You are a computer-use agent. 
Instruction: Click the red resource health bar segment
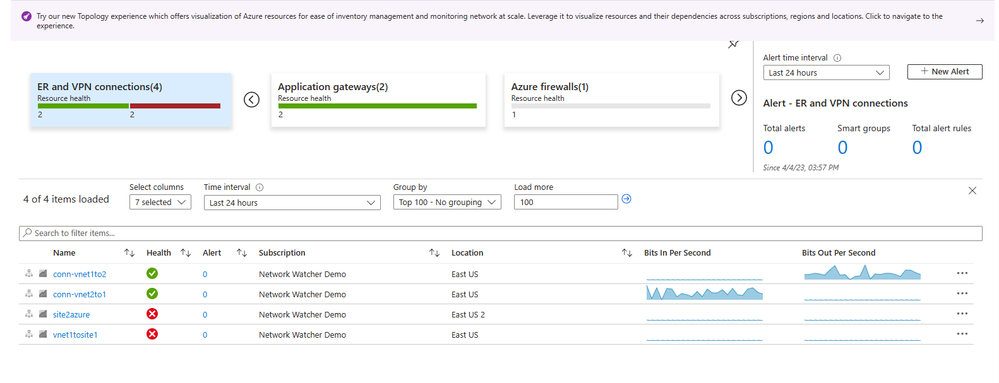[x=175, y=106]
